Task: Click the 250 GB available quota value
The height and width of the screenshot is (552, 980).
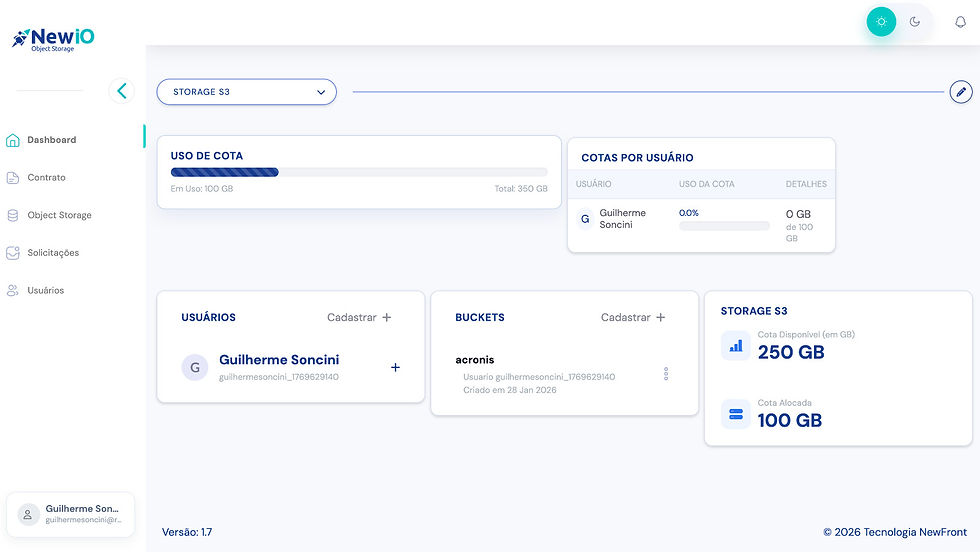Action: (791, 353)
